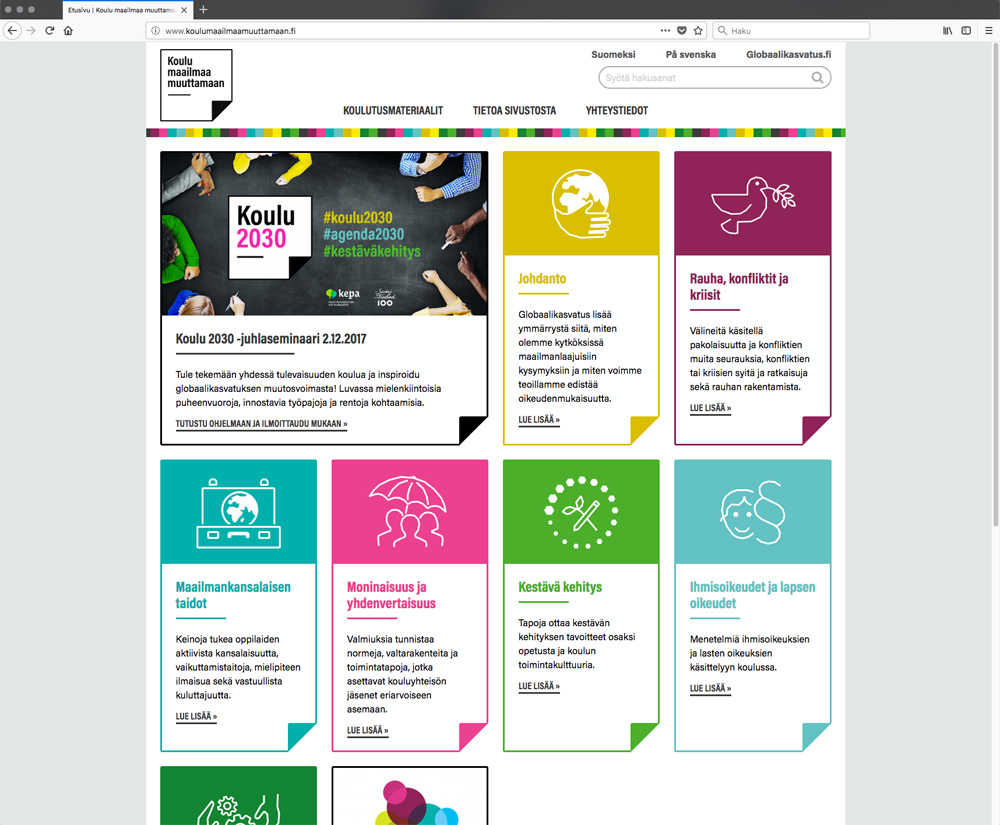This screenshot has width=1000, height=825.
Task: Click Lue lisää under Moninaisuus ja yhdenvertaisuus
Action: [x=367, y=731]
